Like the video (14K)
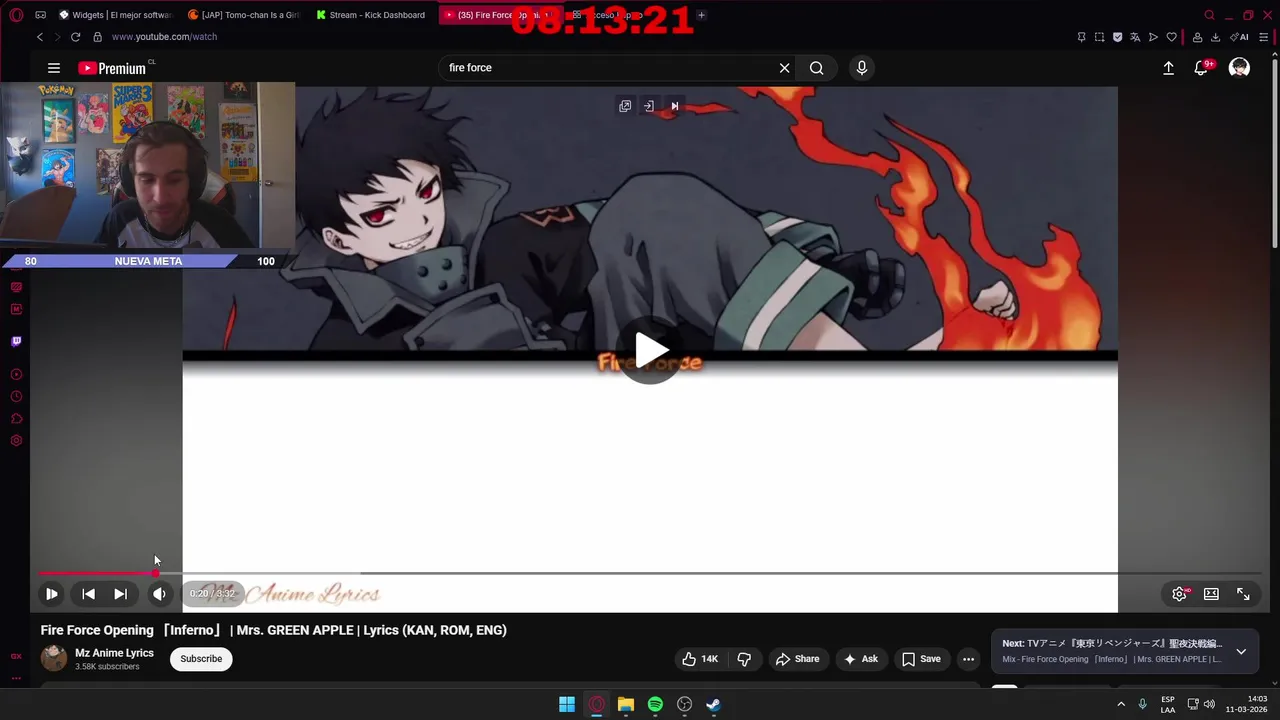This screenshot has width=1280, height=720. coord(700,659)
